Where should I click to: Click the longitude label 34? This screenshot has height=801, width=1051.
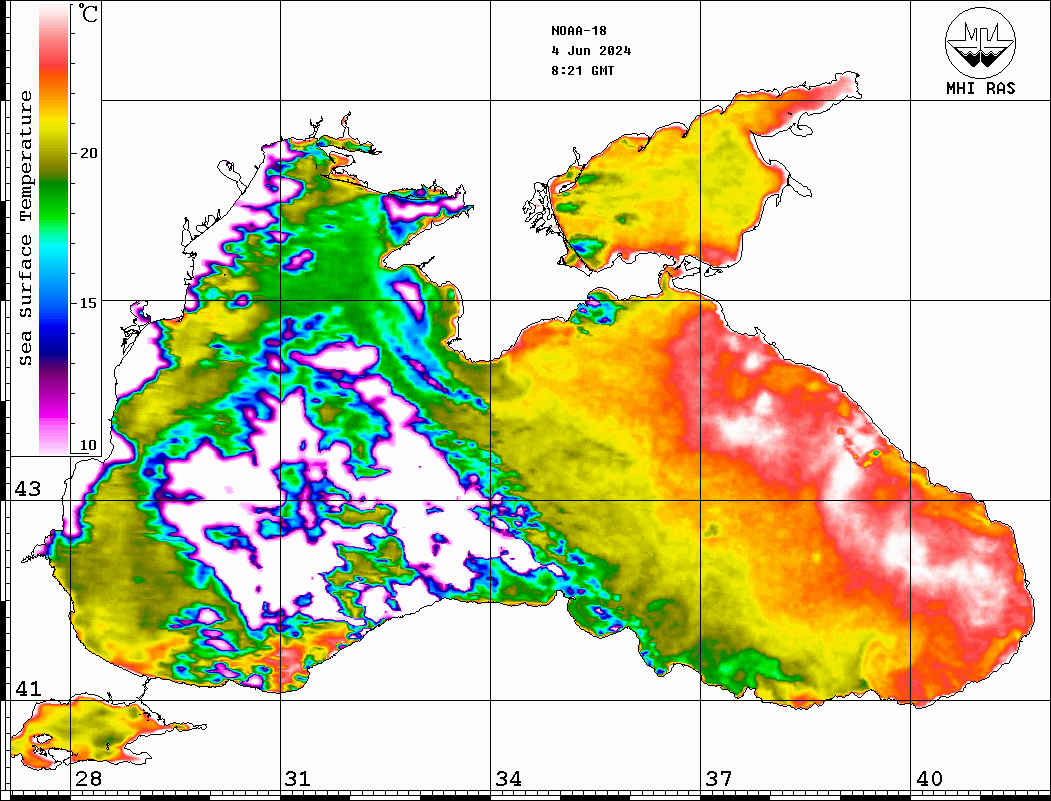tap(508, 779)
